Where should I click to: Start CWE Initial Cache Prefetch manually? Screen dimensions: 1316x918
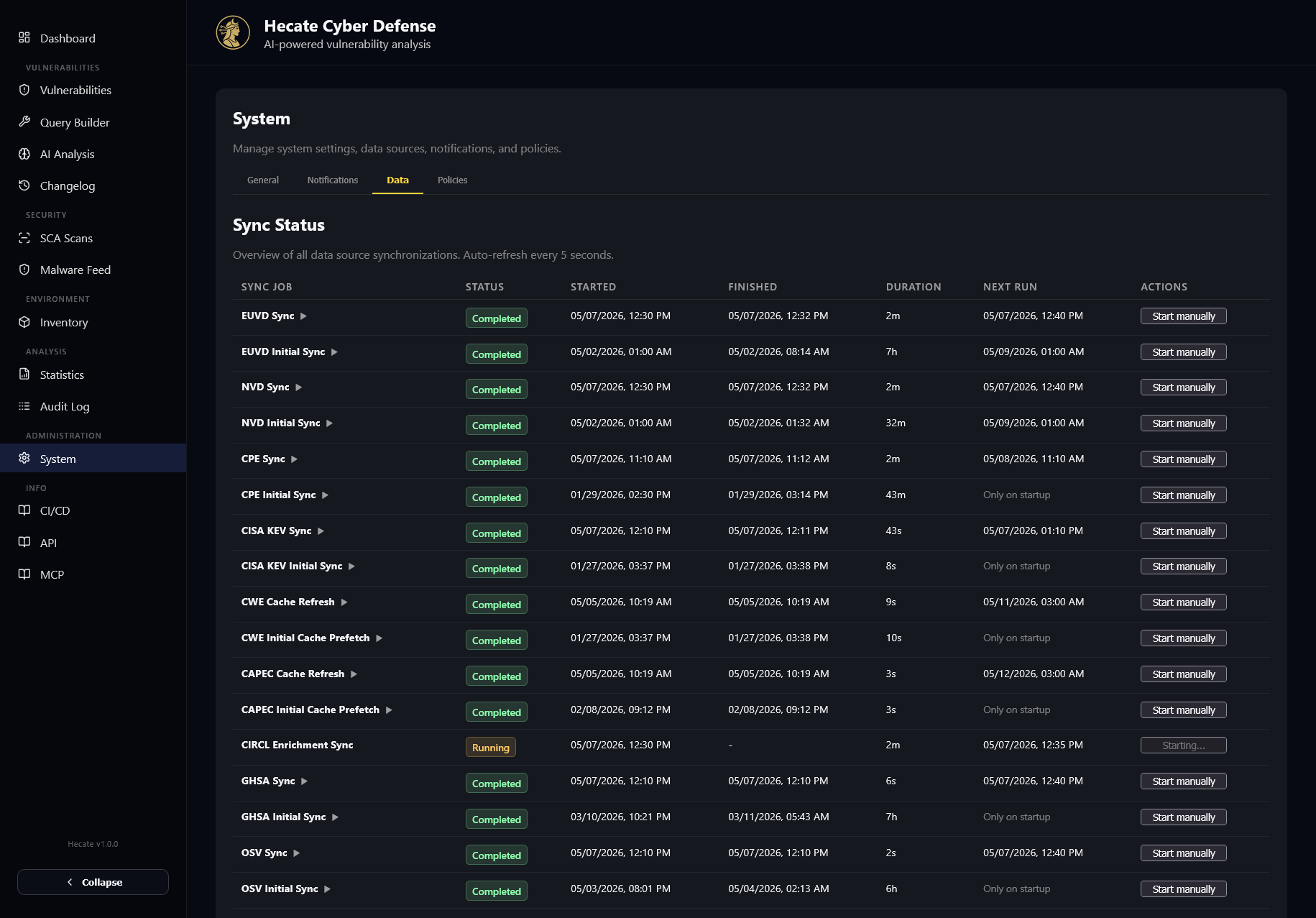coord(1183,638)
